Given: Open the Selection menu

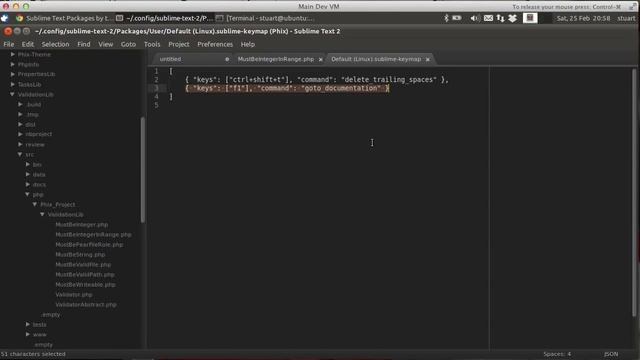Looking at the screenshot, I should [x=56, y=44].
